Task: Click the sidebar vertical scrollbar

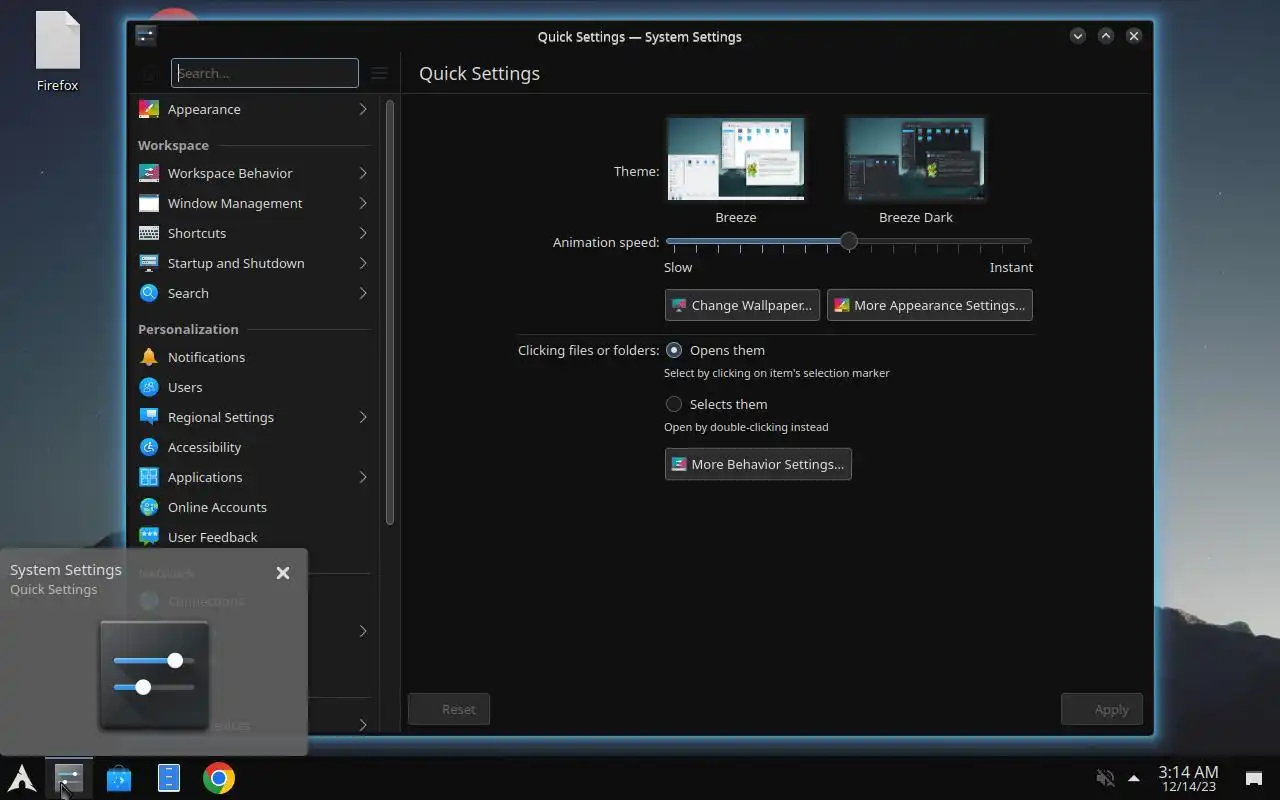Action: 389,312
